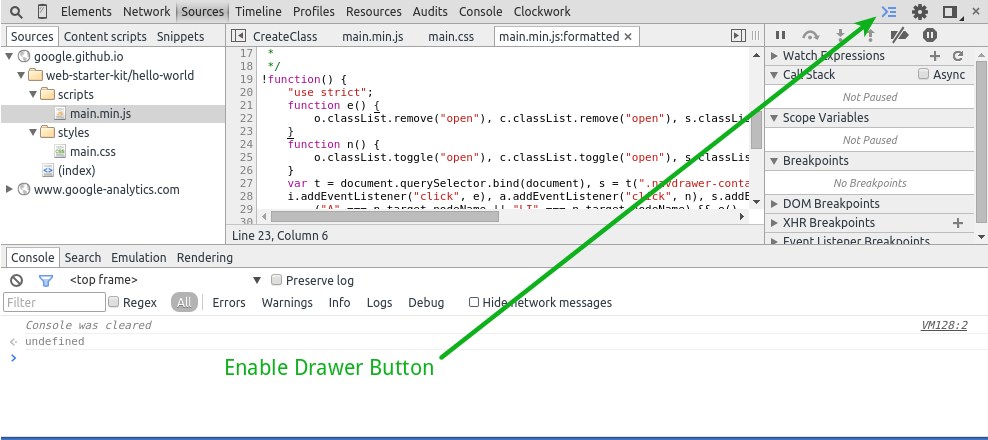Open the Emulation drawer tab
Image resolution: width=988 pixels, height=440 pixels.
pos(138,258)
